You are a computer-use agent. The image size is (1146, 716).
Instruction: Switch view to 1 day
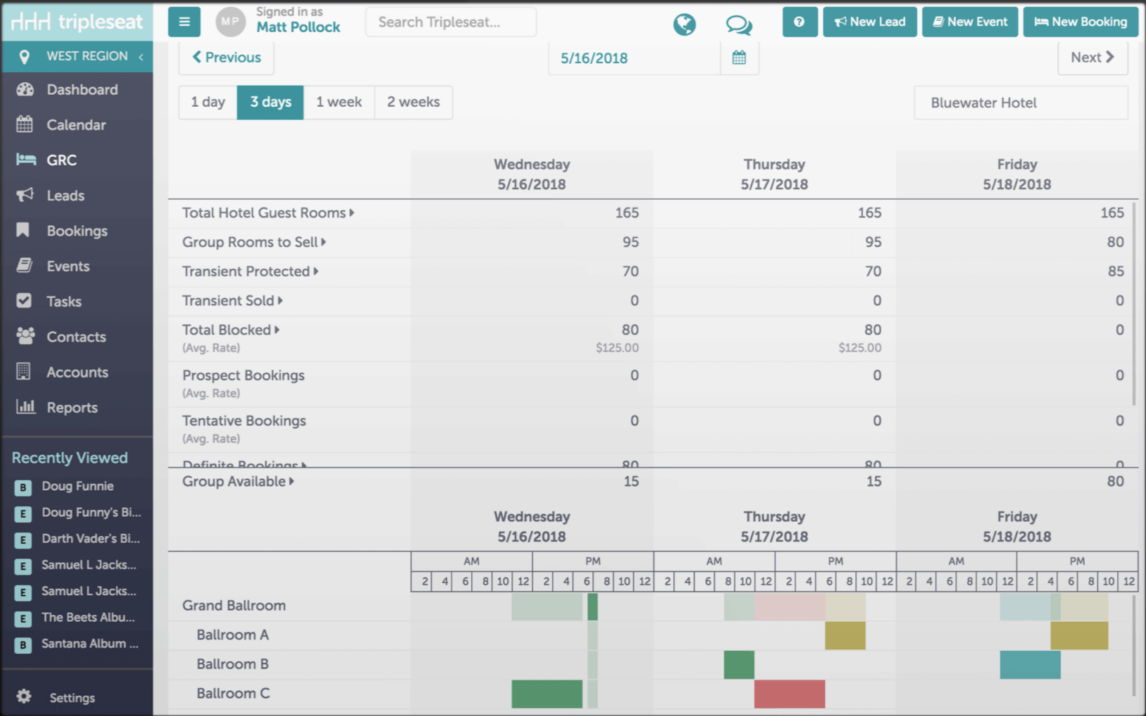(x=208, y=102)
